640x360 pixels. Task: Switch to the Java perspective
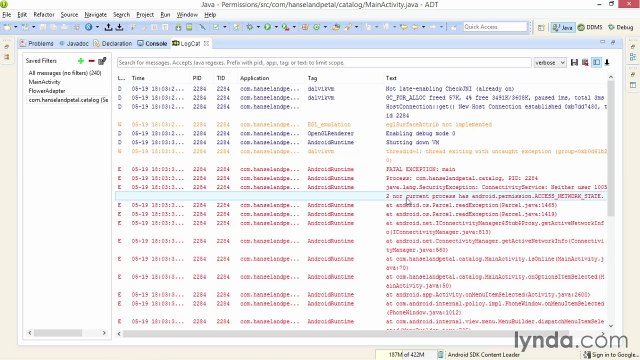[x=563, y=27]
